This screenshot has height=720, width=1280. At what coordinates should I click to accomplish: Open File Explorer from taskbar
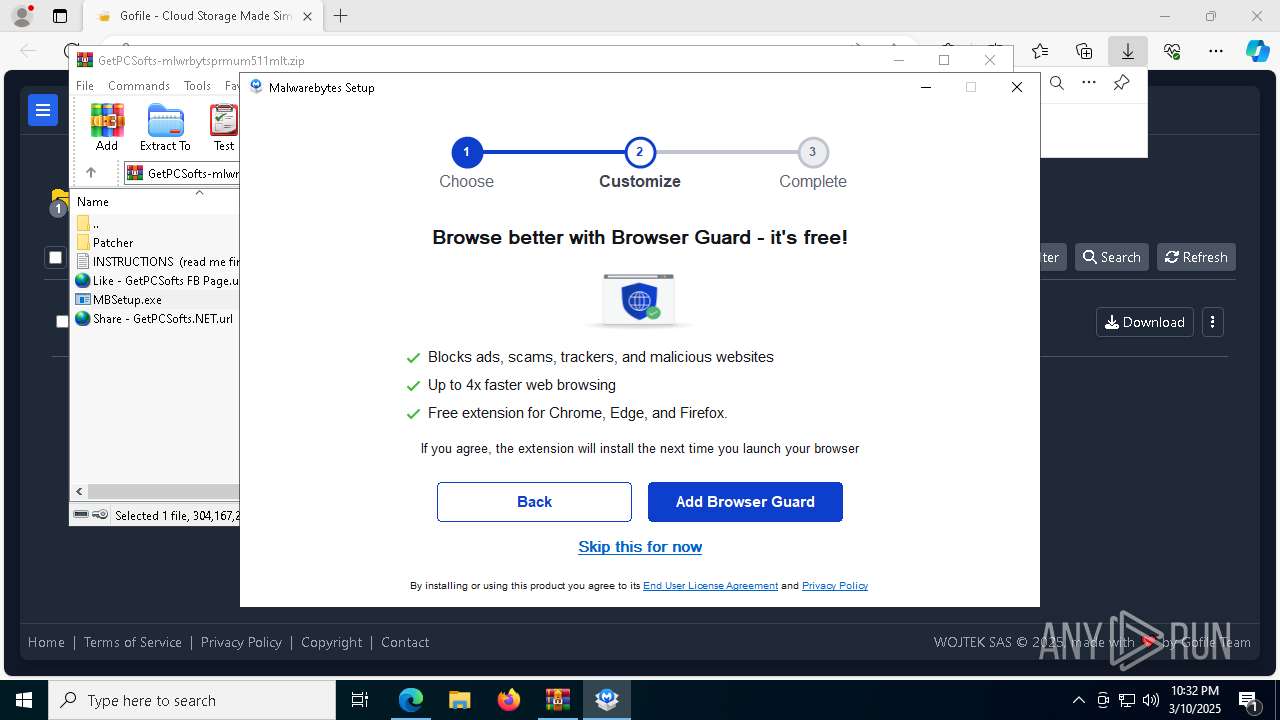[459, 700]
